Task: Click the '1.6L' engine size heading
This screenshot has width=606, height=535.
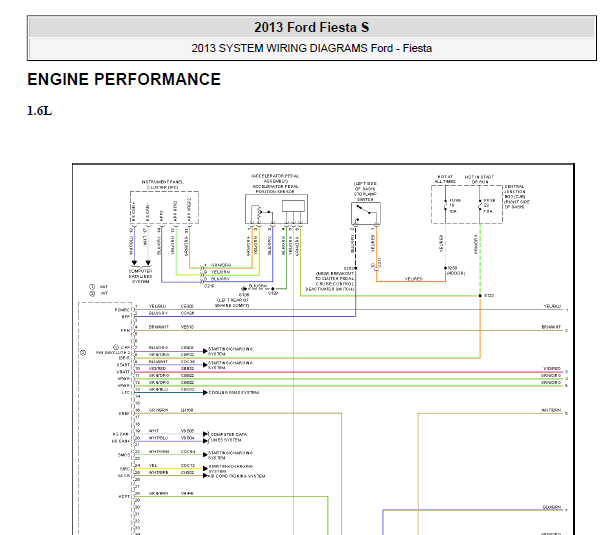Action: pyautogui.click(x=39, y=111)
